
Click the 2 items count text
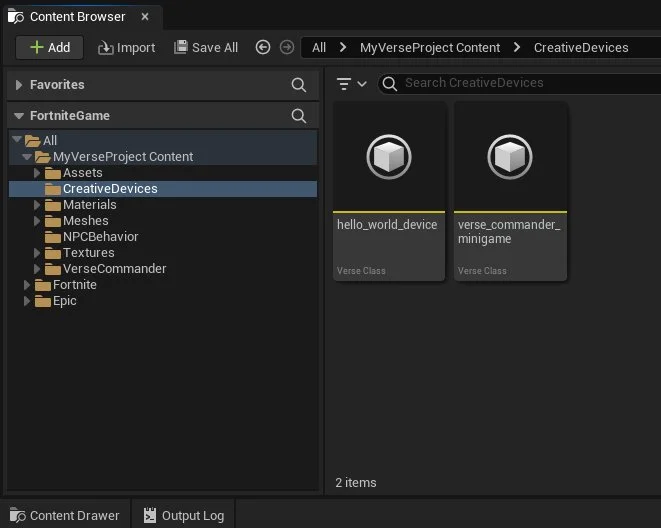[356, 482]
